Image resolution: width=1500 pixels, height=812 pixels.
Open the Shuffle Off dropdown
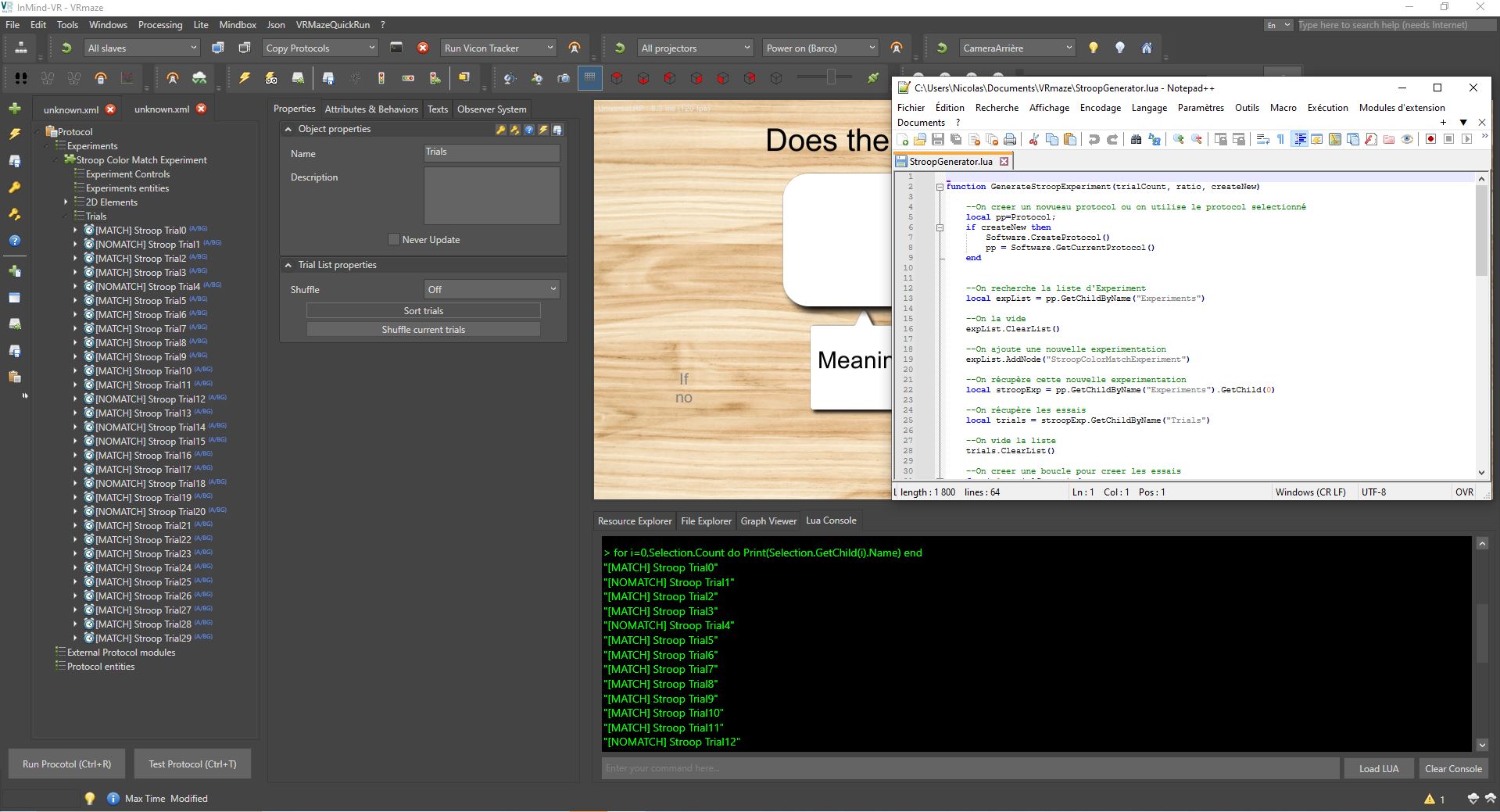coord(492,289)
